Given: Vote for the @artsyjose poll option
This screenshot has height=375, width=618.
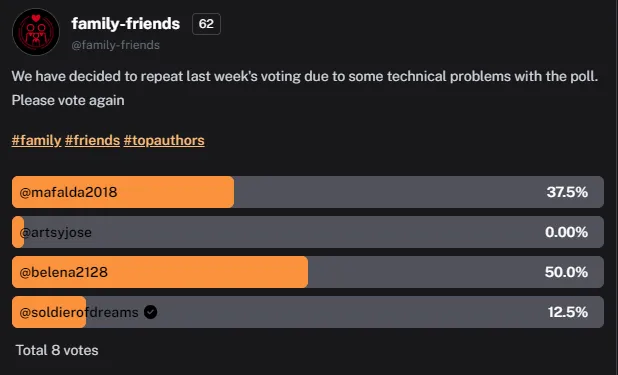Looking at the screenshot, I should [x=308, y=232].
